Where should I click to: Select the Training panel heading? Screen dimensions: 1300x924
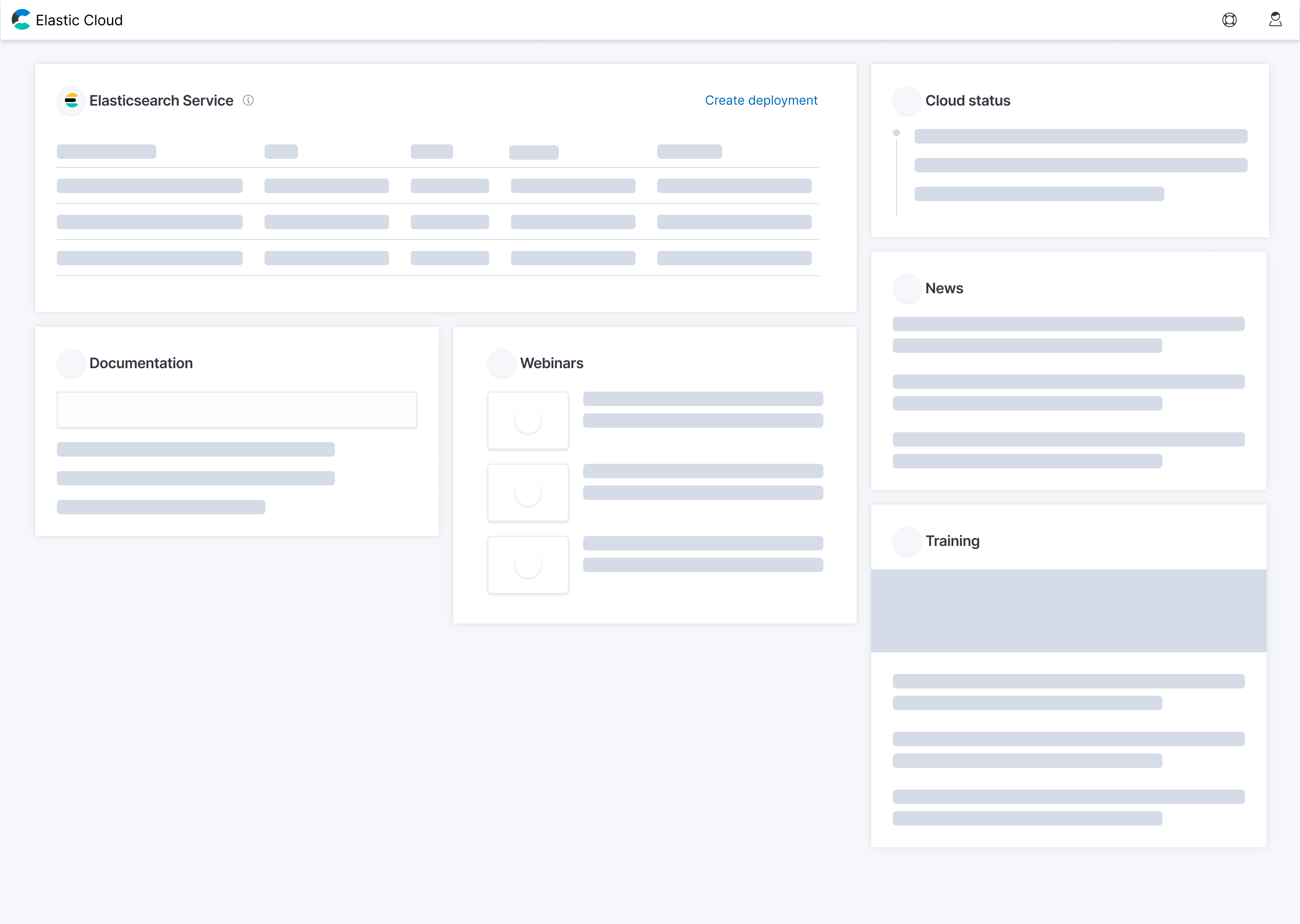[952, 541]
